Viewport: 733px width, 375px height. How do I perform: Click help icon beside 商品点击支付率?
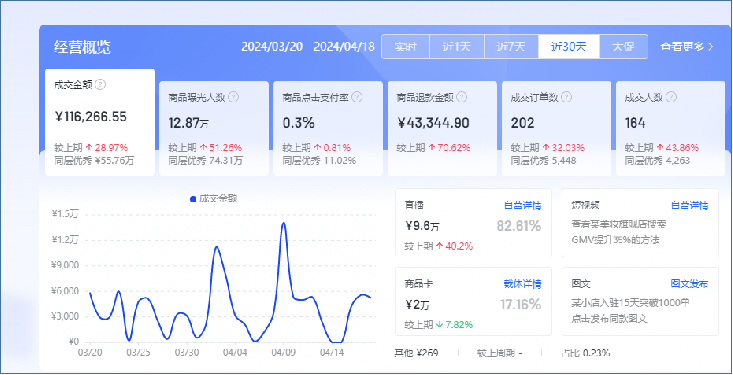[357, 97]
